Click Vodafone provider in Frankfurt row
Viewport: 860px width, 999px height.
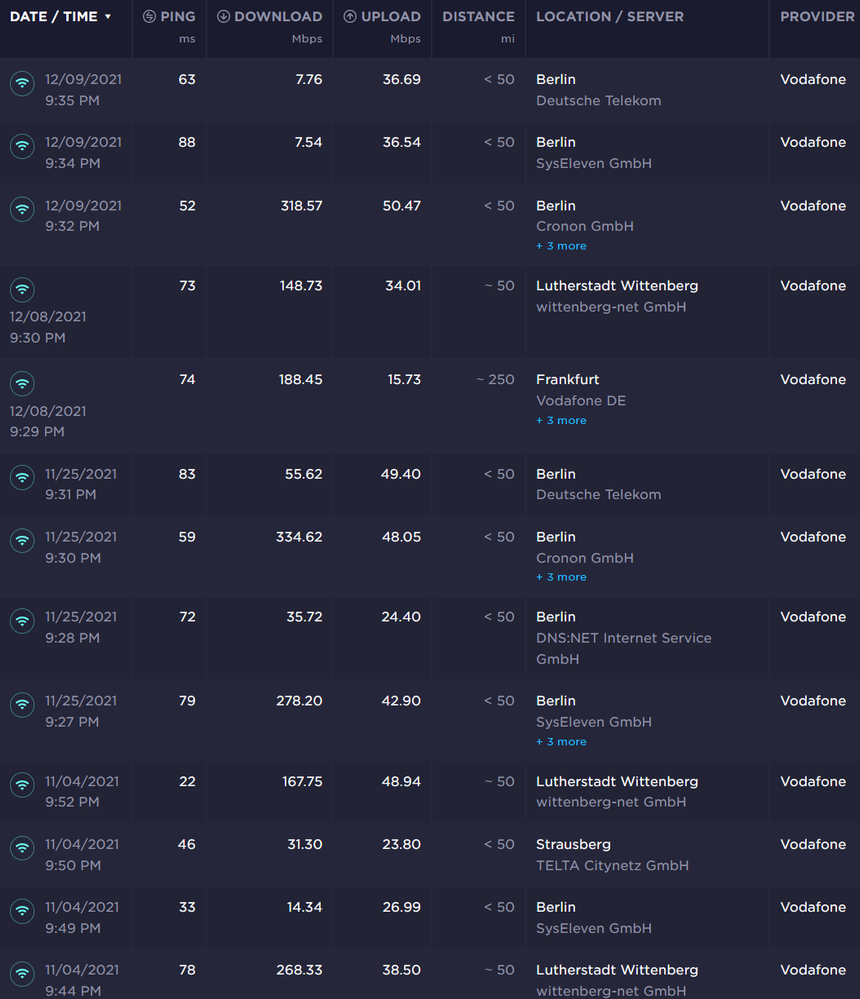pos(813,380)
